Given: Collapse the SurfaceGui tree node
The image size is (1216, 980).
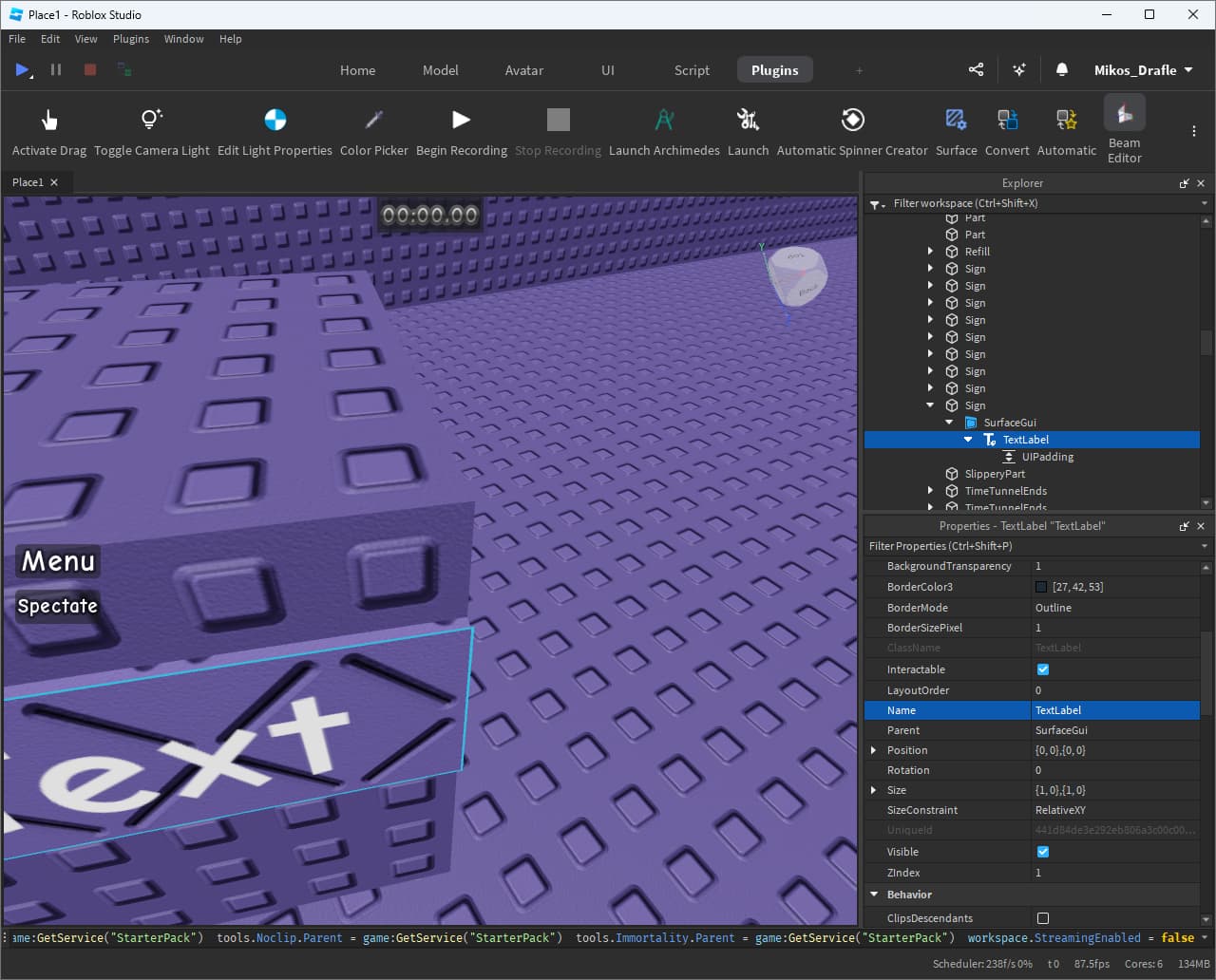Looking at the screenshot, I should click(x=949, y=423).
